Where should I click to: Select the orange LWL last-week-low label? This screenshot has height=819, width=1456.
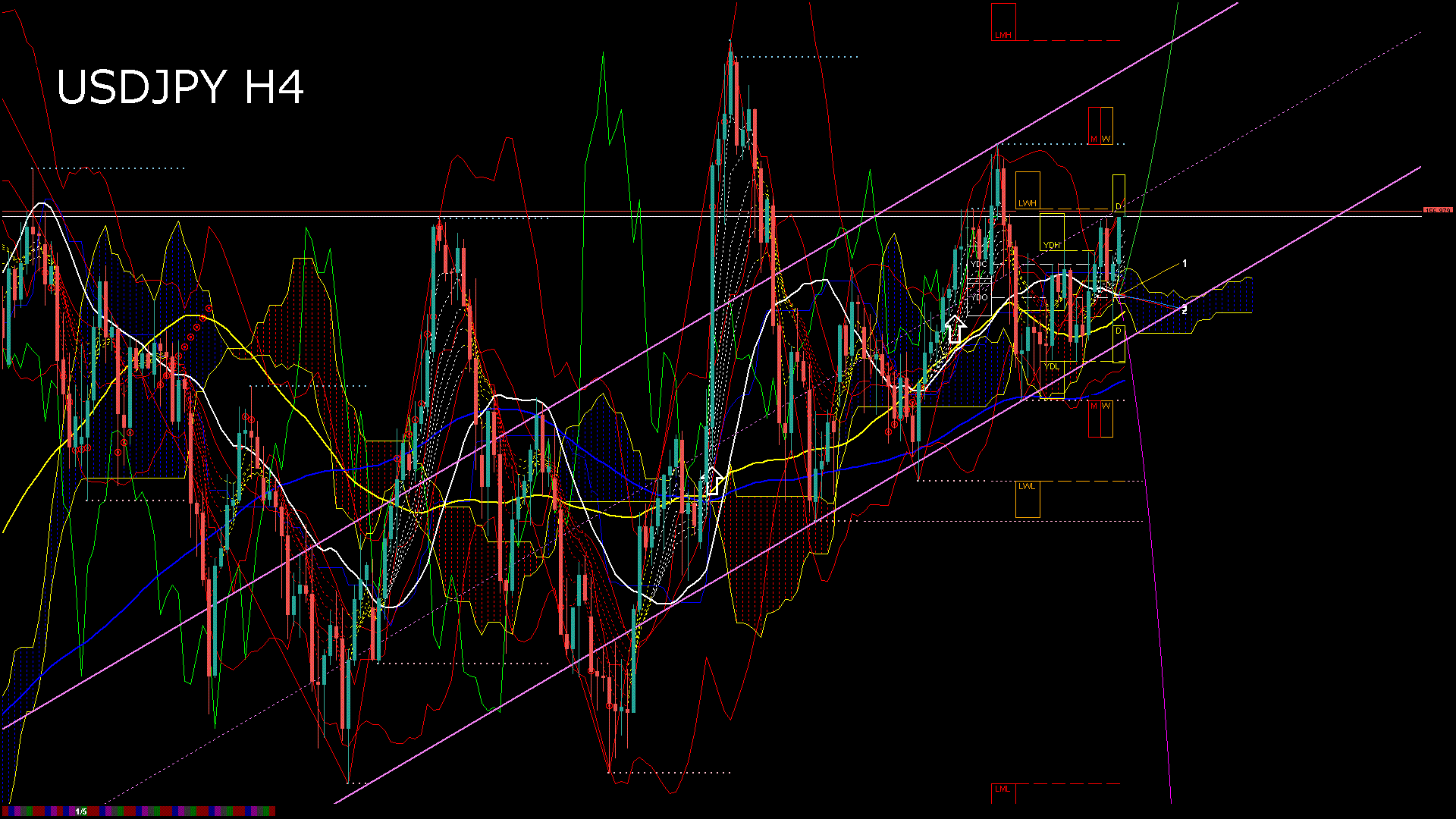pyautogui.click(x=1027, y=486)
